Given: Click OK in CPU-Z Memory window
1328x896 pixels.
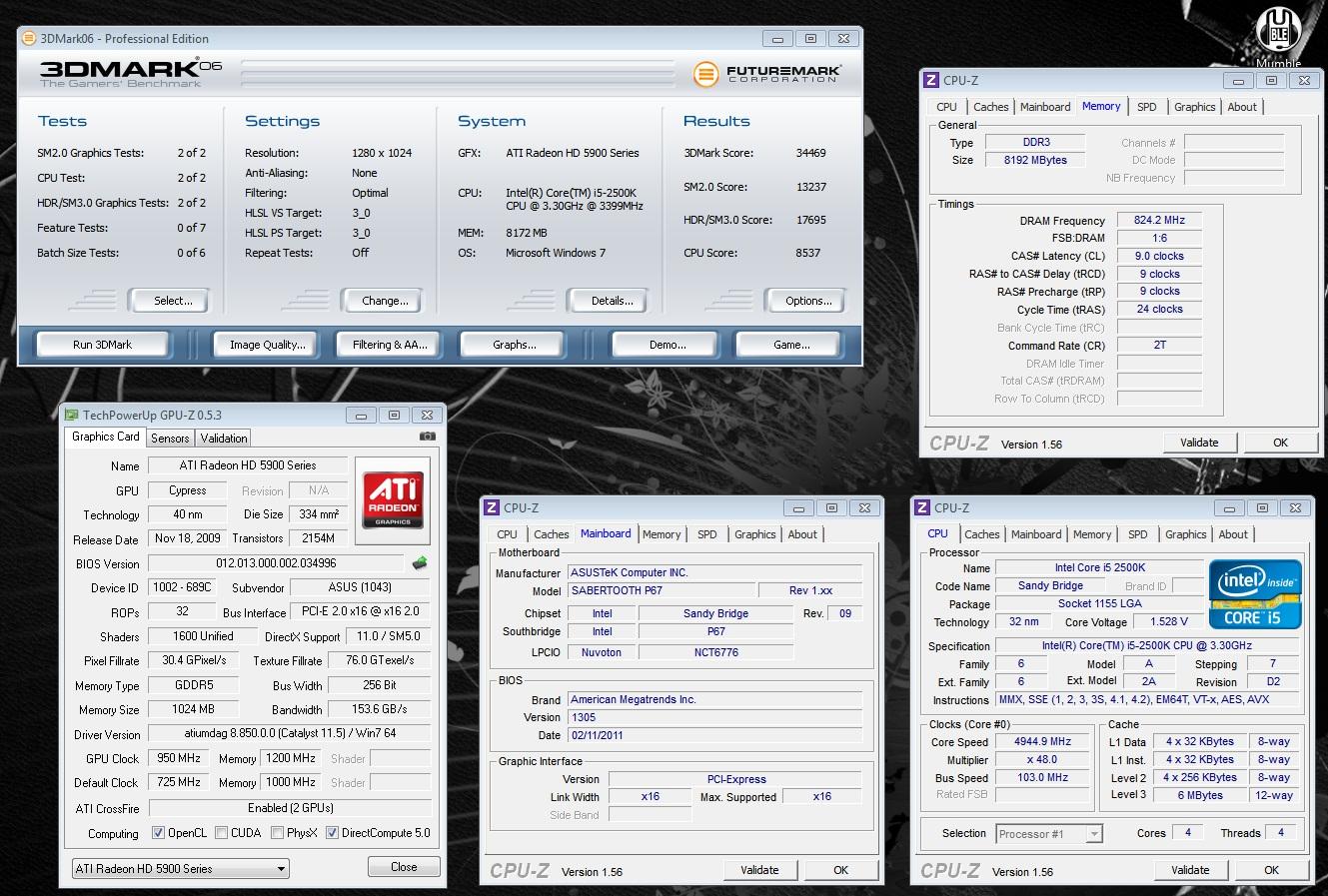Looking at the screenshot, I should coord(1280,443).
